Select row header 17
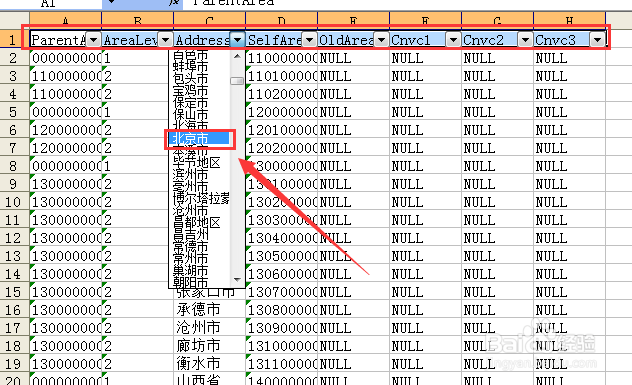Screen dimensions: 632x385 pyautogui.click(x=15, y=328)
